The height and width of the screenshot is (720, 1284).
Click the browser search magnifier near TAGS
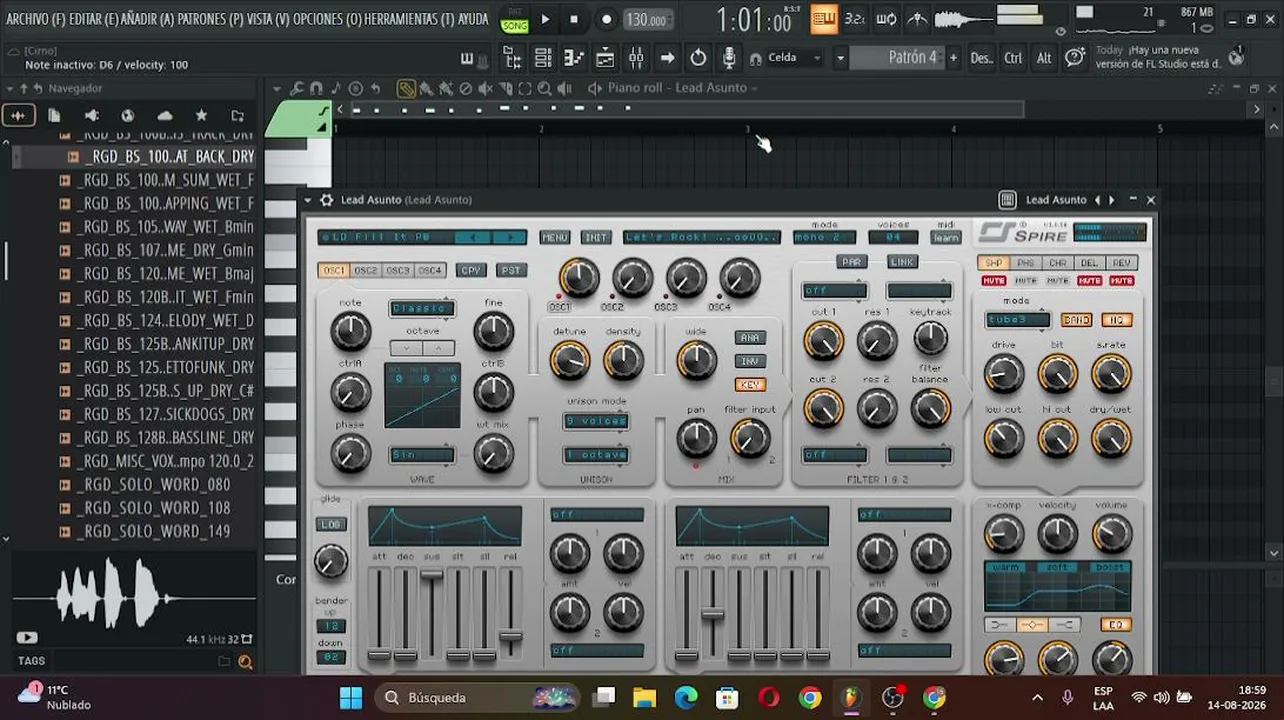click(x=245, y=661)
